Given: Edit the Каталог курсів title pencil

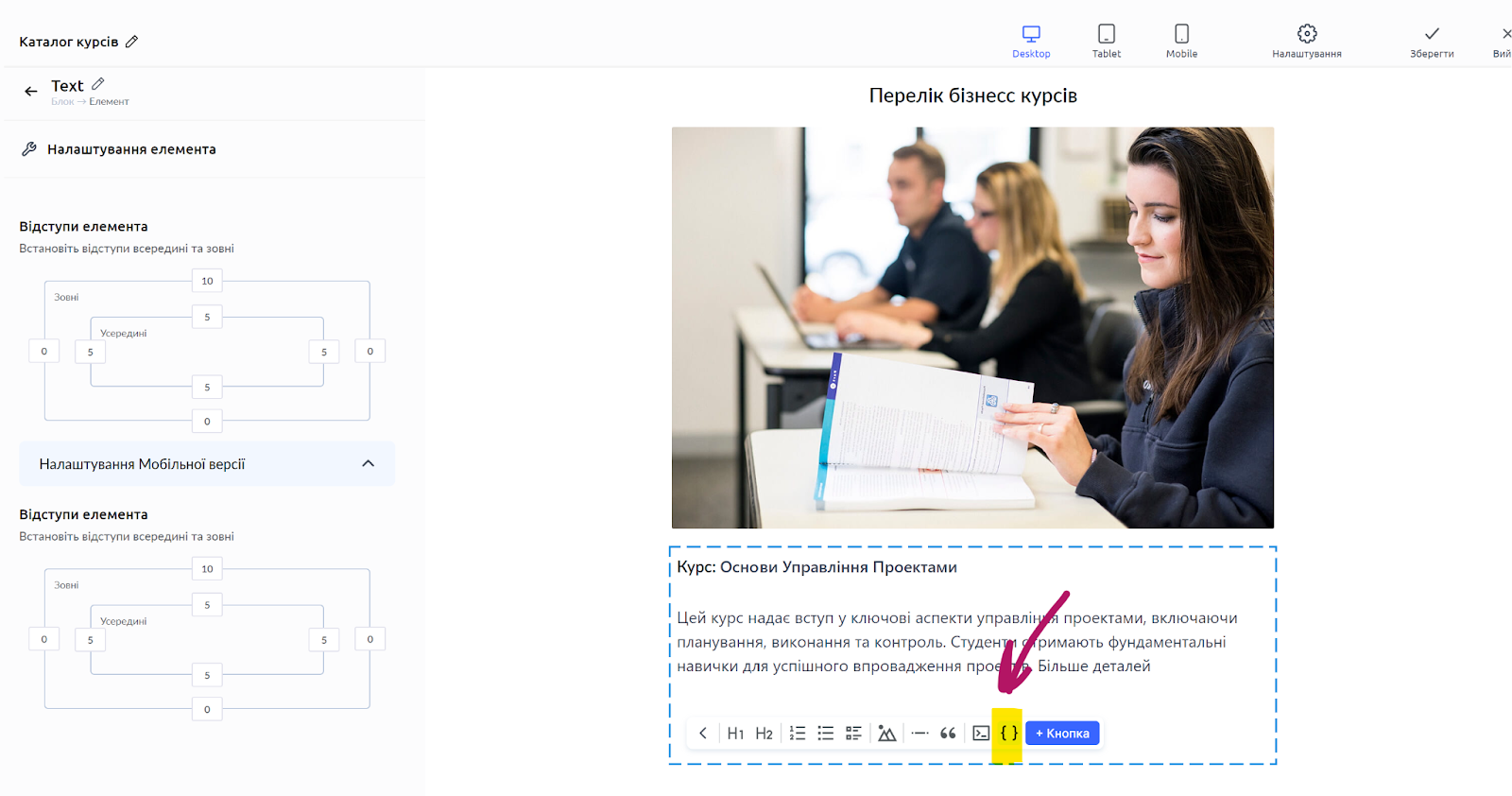Looking at the screenshot, I should 131,42.
